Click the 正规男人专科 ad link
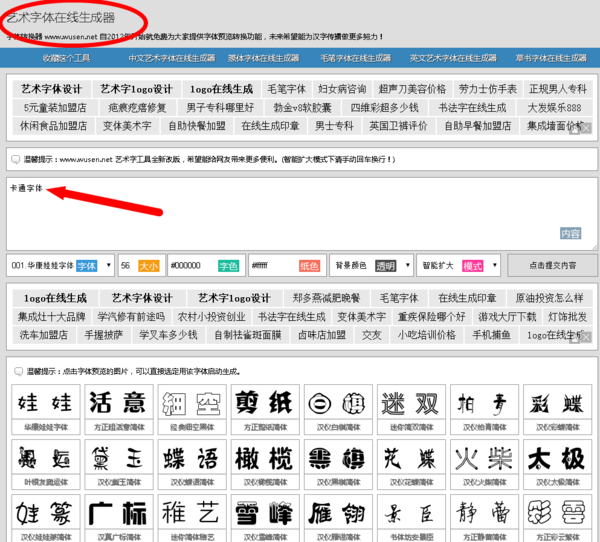This screenshot has height=542, width=600. pos(558,89)
